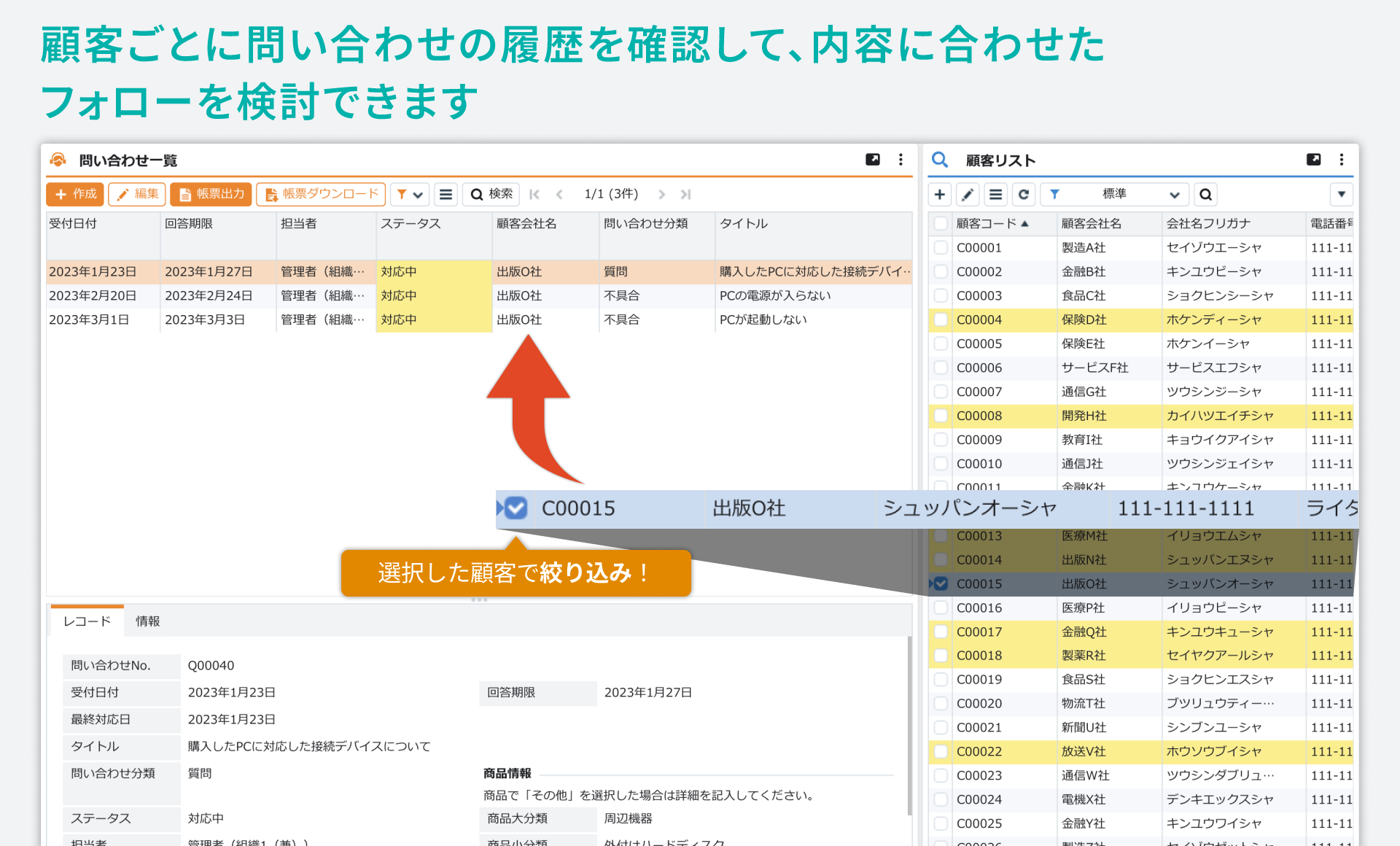This screenshot has height=846, width=1400.
Task: Open the search icon in the customer list toolbar
Action: 1205,194
